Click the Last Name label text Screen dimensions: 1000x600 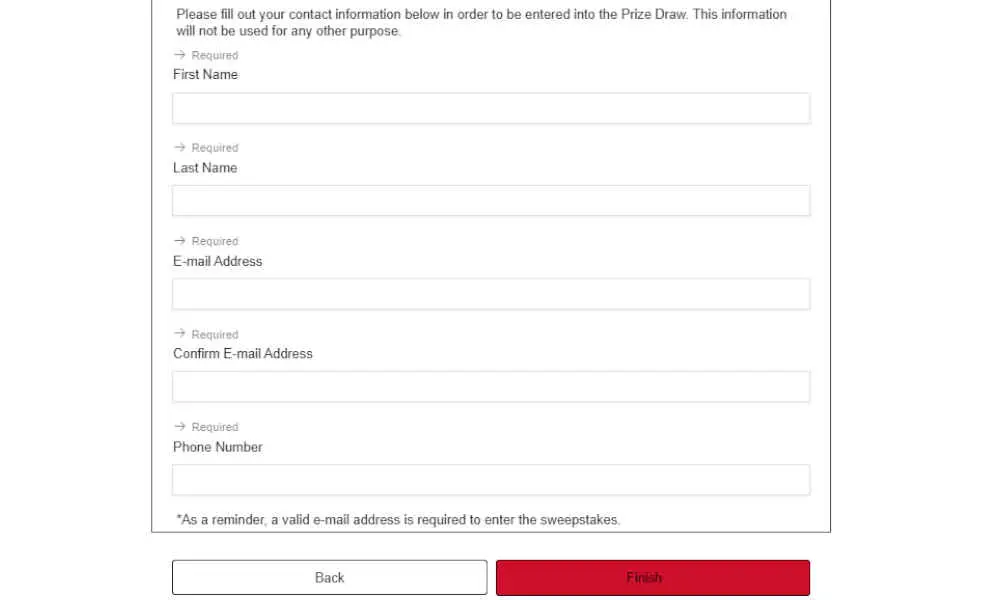click(x=205, y=168)
